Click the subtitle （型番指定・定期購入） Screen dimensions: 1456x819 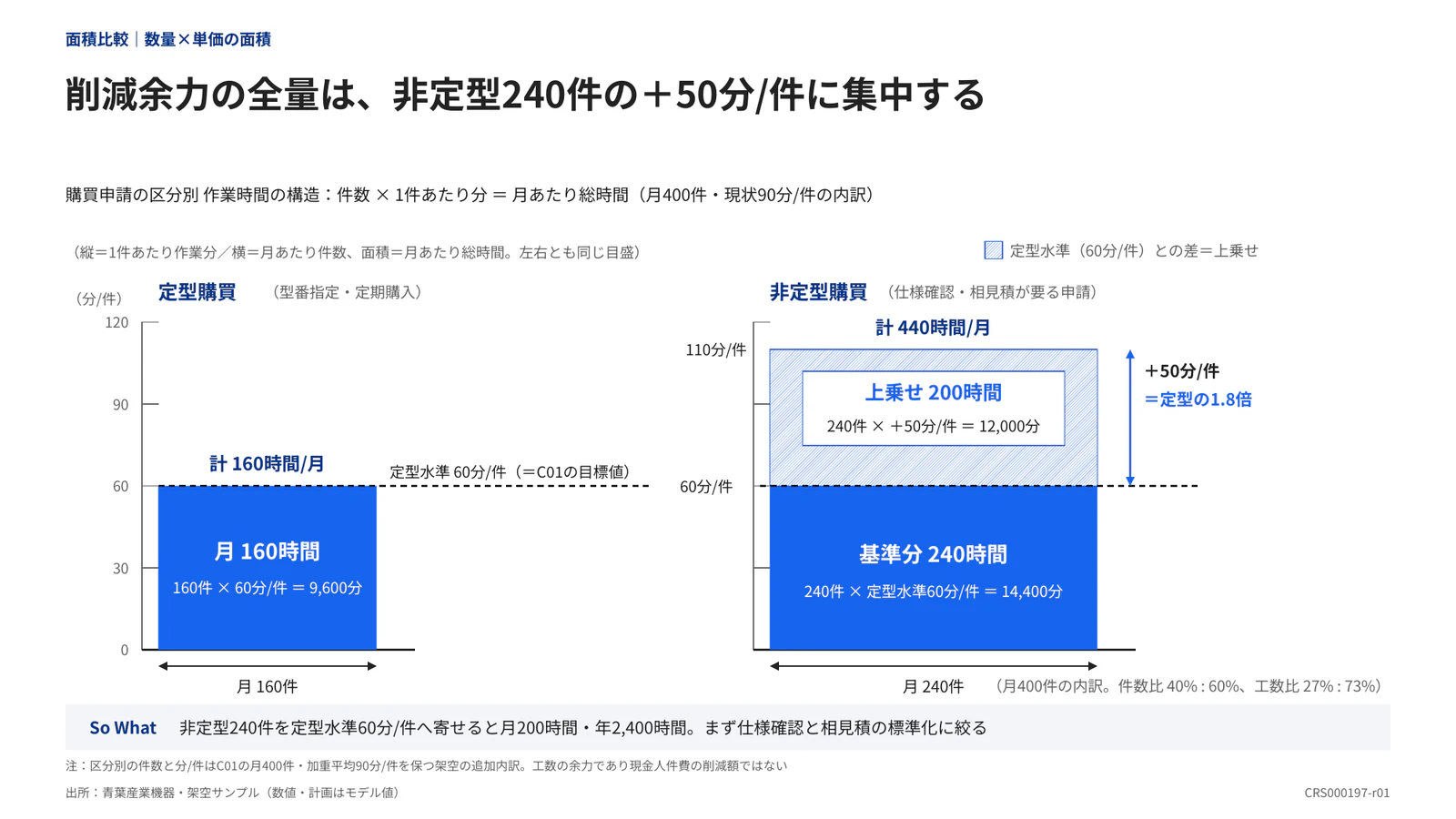click(x=347, y=292)
